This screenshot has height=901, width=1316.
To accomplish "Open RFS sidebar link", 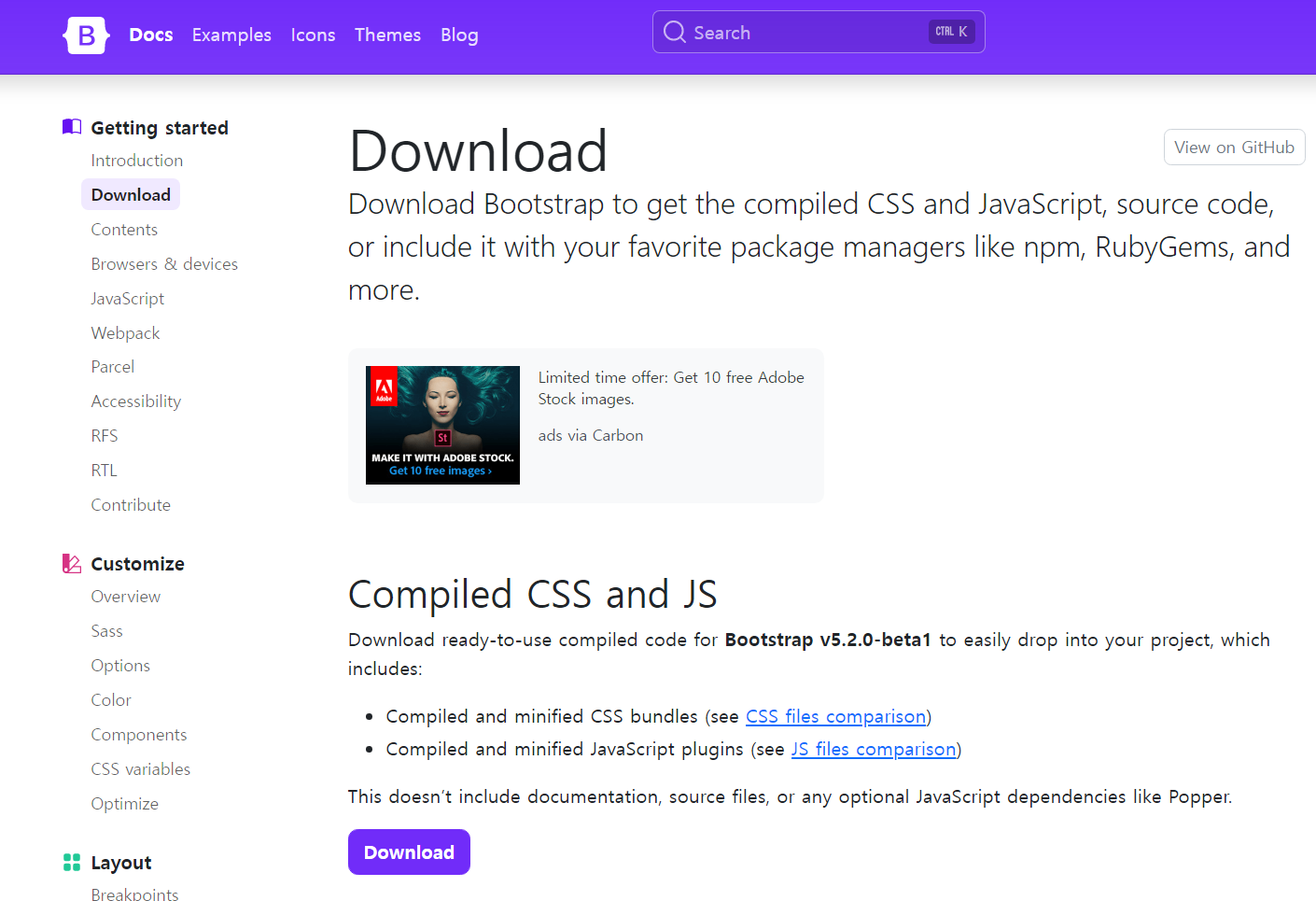I will point(105,435).
